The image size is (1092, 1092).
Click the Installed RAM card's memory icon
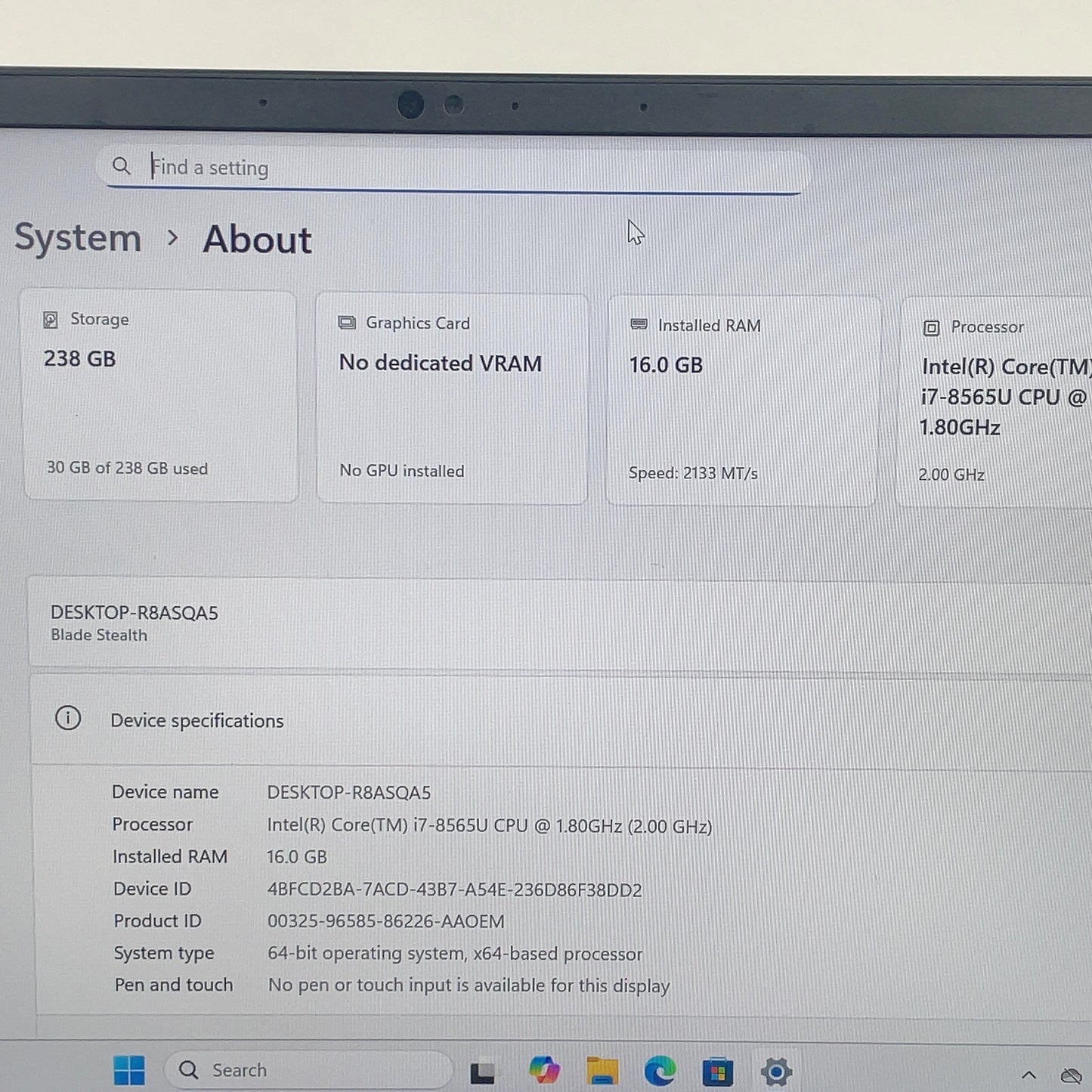(639, 324)
